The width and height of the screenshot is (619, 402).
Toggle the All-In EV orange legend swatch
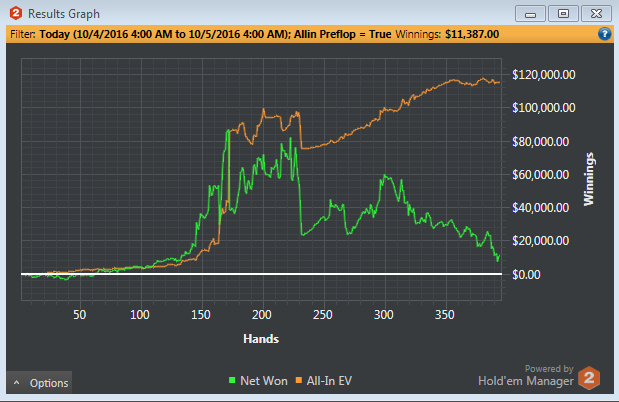pyautogui.click(x=299, y=380)
